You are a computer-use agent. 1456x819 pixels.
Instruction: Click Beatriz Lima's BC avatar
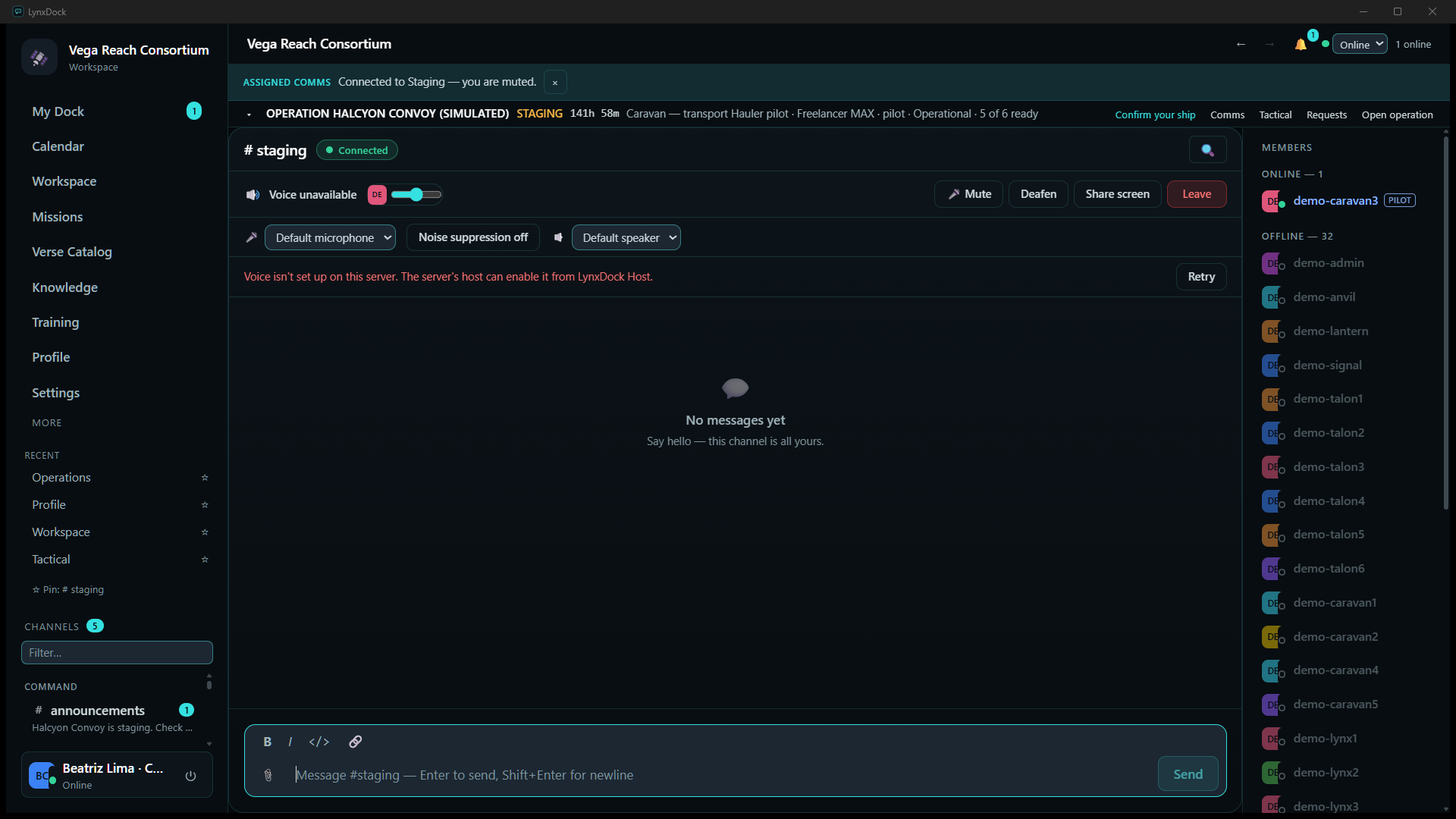[x=41, y=775]
